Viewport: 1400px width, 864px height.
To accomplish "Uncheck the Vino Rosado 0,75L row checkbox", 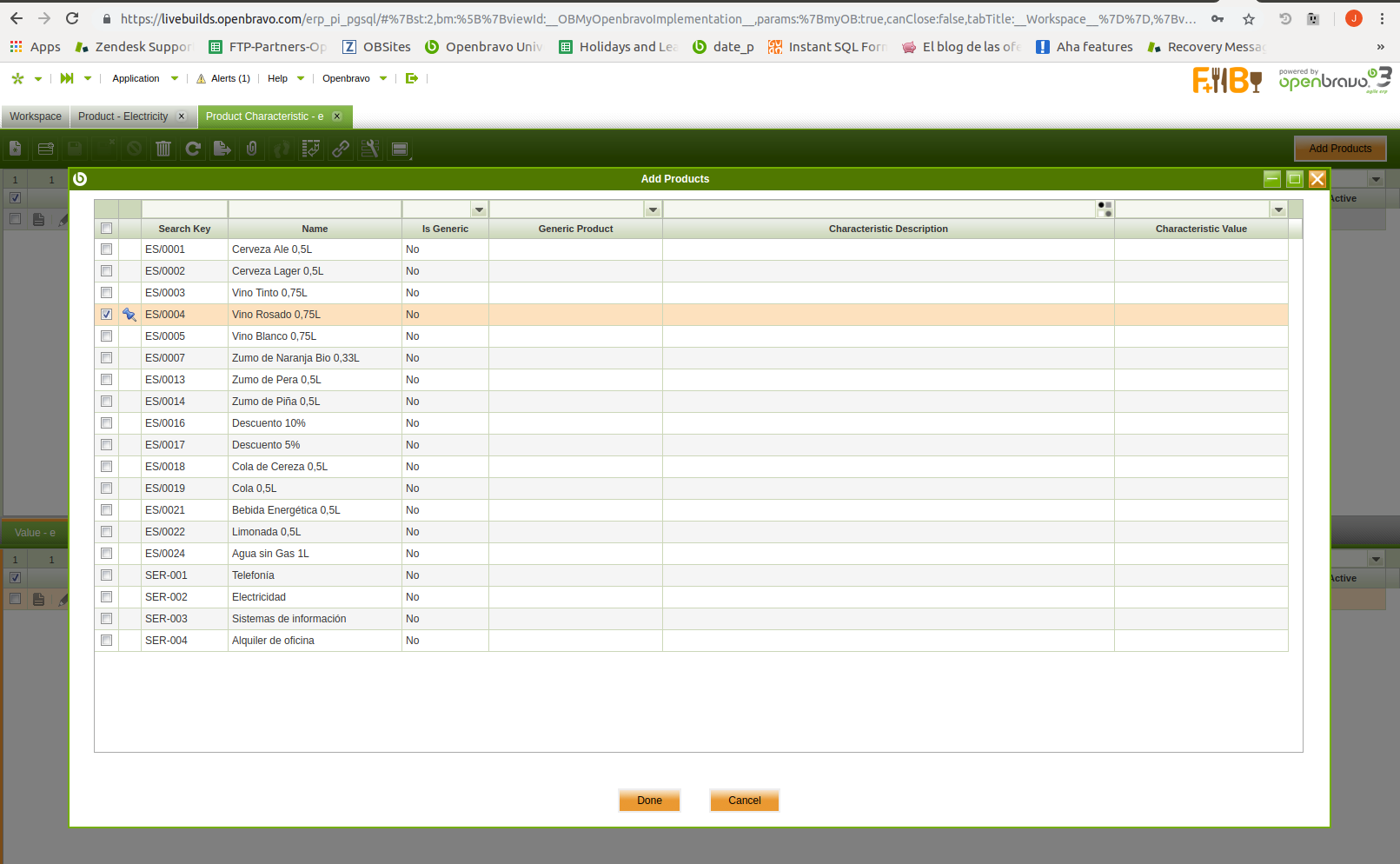I will pos(106,315).
